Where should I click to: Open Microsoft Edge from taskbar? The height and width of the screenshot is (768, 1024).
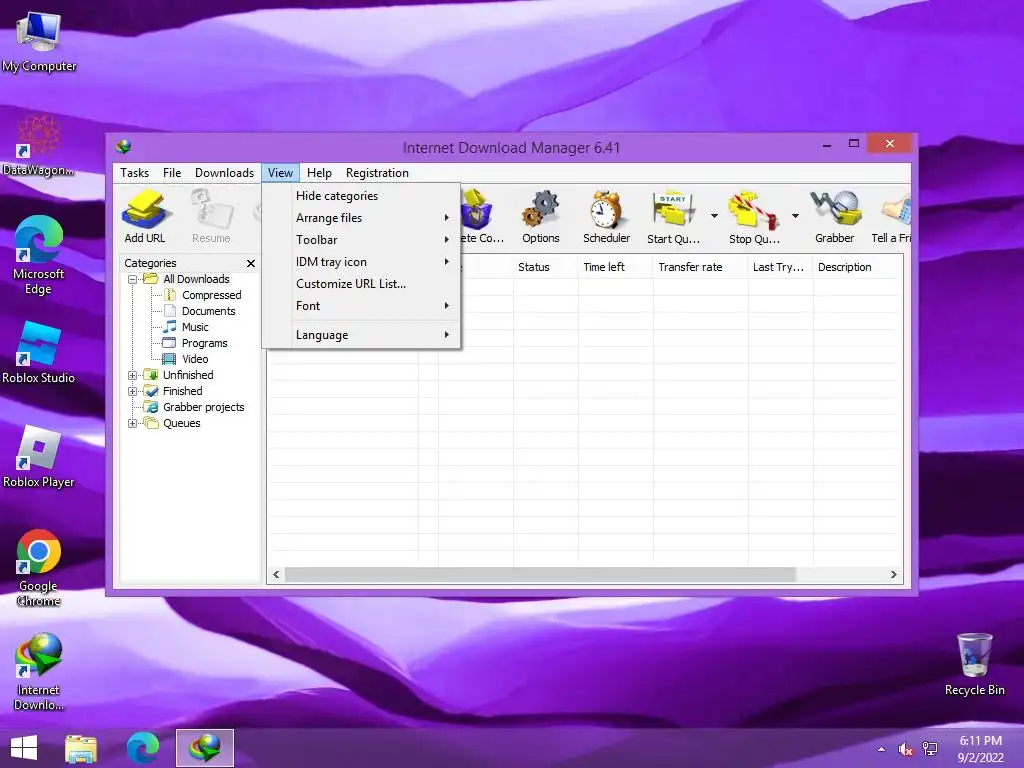[143, 748]
